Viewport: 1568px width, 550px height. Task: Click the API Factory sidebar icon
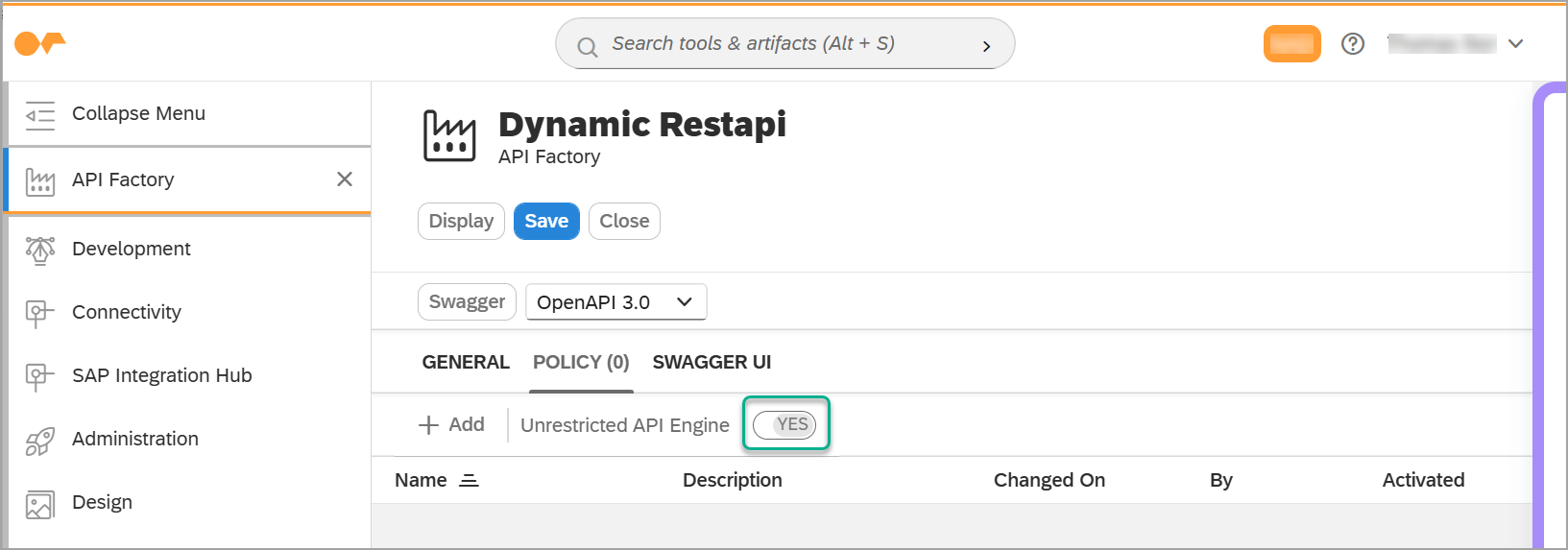(40, 180)
